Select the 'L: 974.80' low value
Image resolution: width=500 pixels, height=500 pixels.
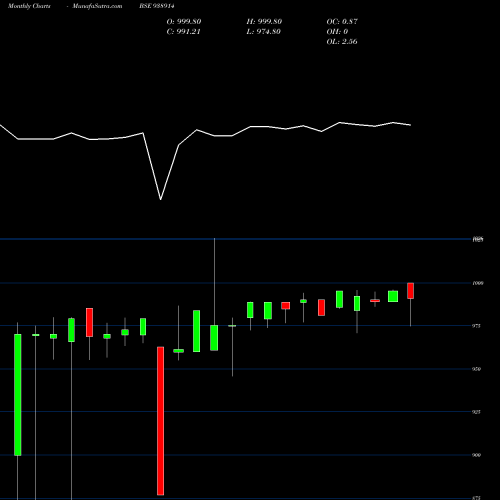click(263, 32)
